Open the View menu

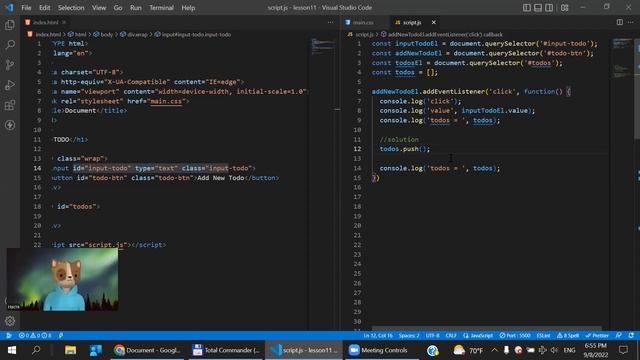pos(99,8)
